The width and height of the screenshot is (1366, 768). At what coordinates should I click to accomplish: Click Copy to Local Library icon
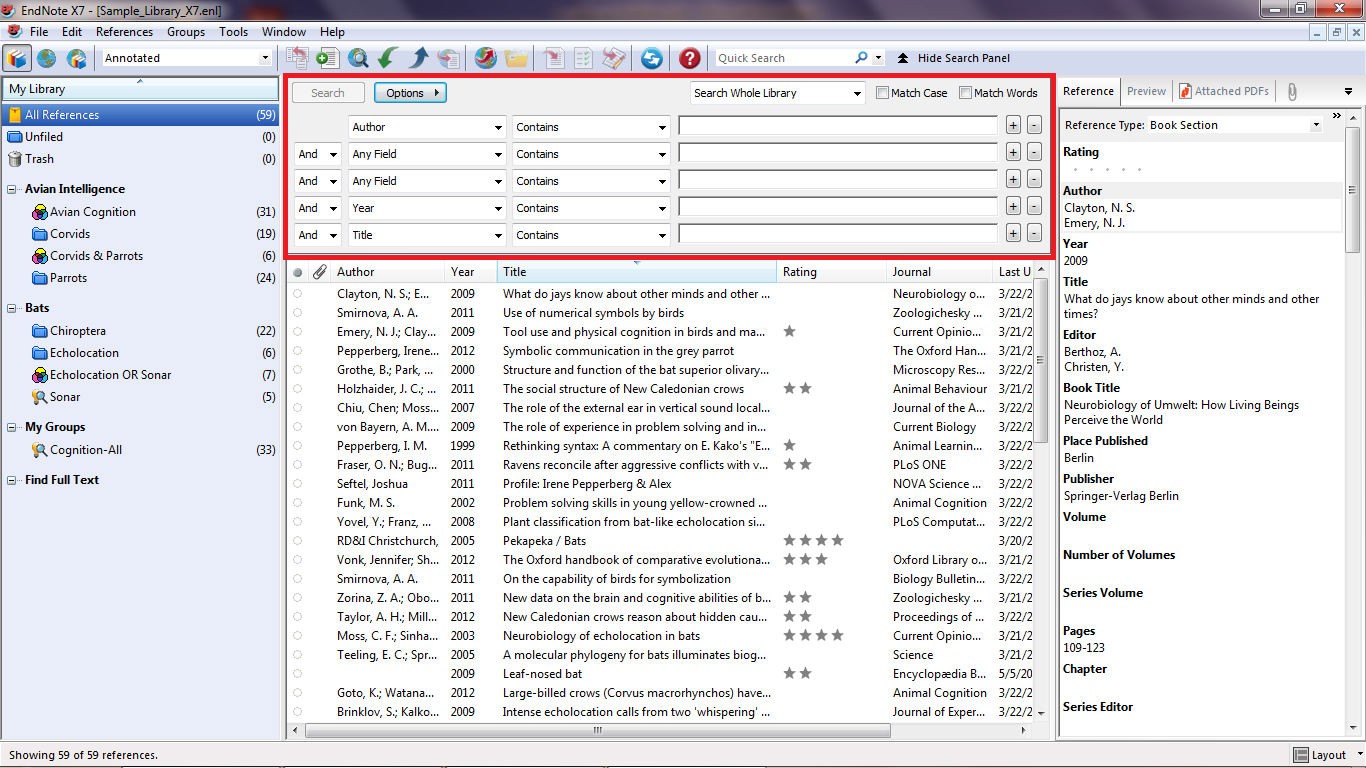tap(297, 58)
